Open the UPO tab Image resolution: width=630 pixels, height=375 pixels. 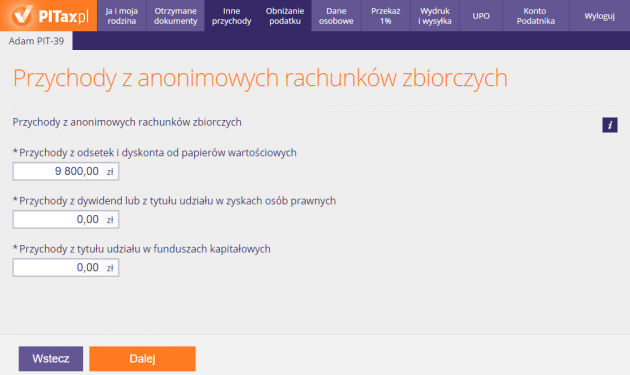pos(481,16)
